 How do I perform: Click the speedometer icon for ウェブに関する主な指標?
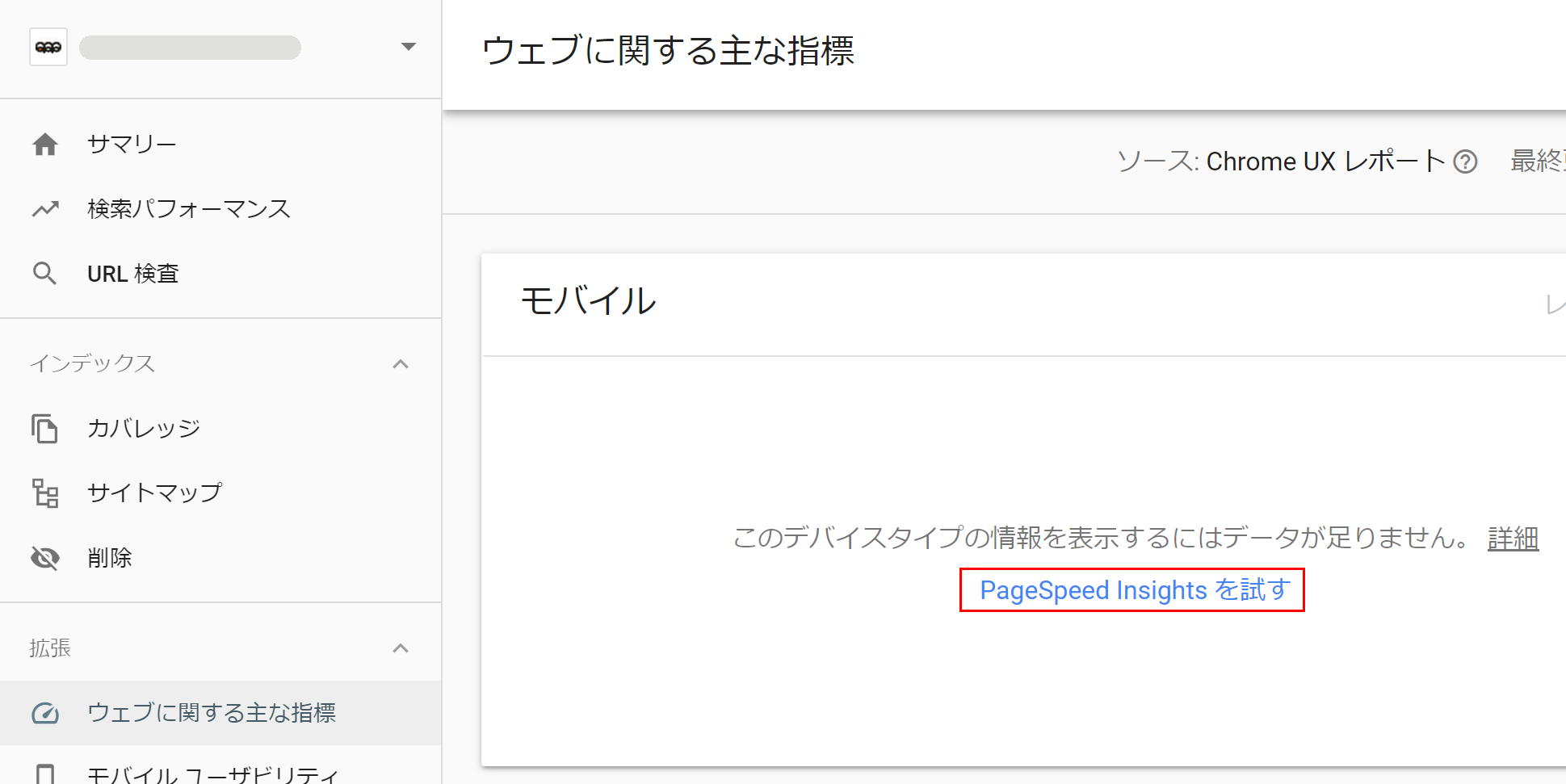point(45,713)
